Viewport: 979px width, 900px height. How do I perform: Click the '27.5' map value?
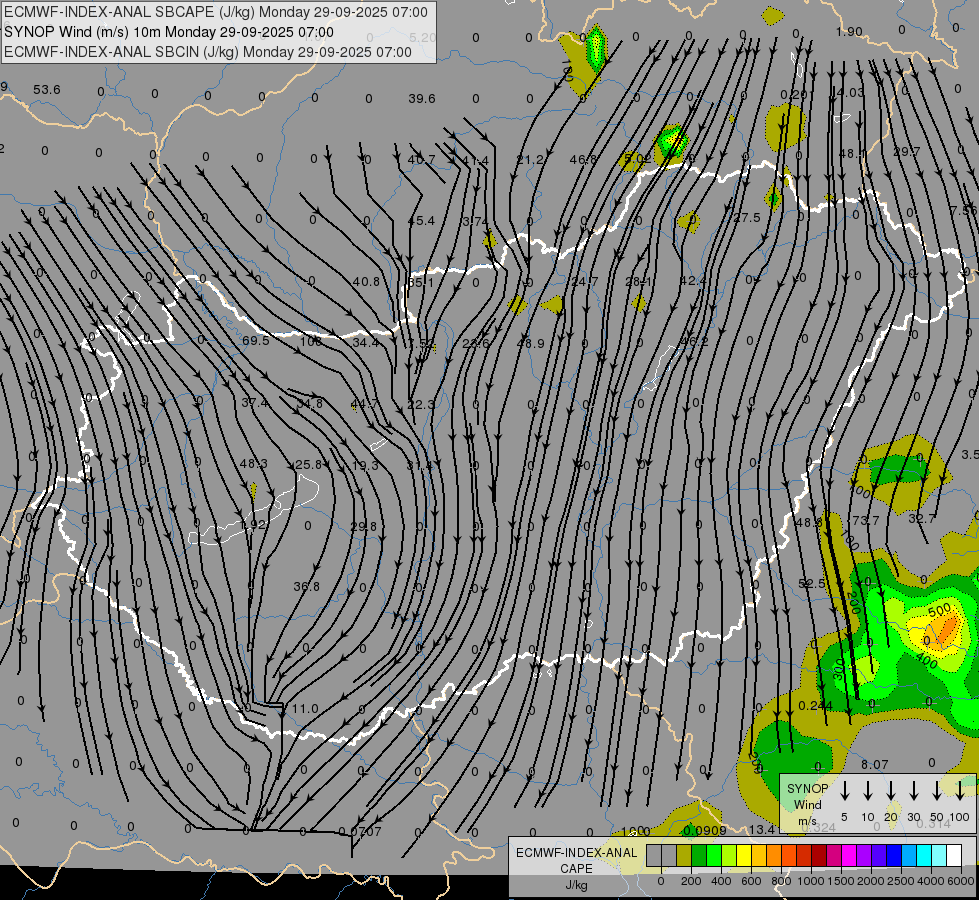tap(747, 217)
